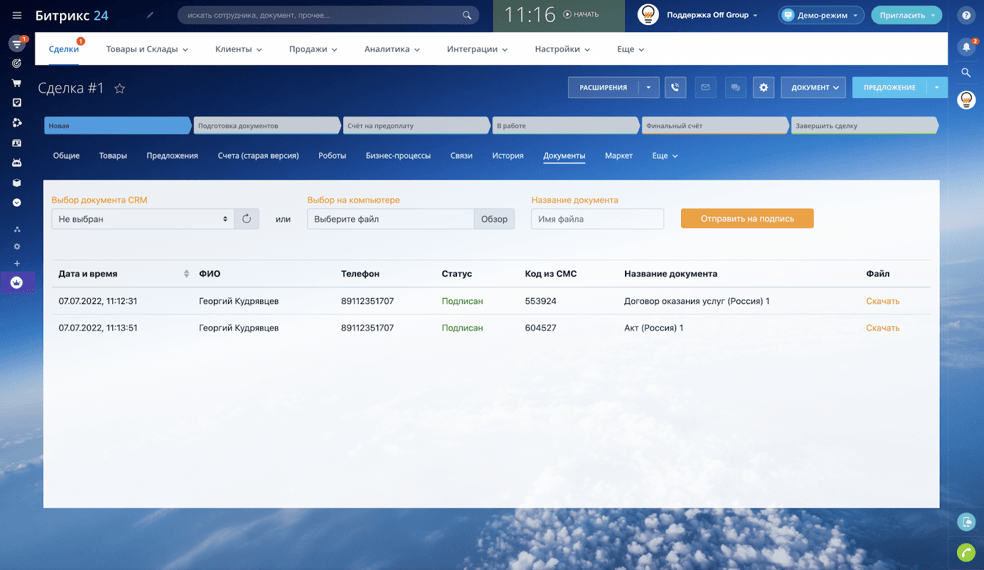Sort the table by Дата и время column
The image size is (984, 570).
tap(186, 274)
